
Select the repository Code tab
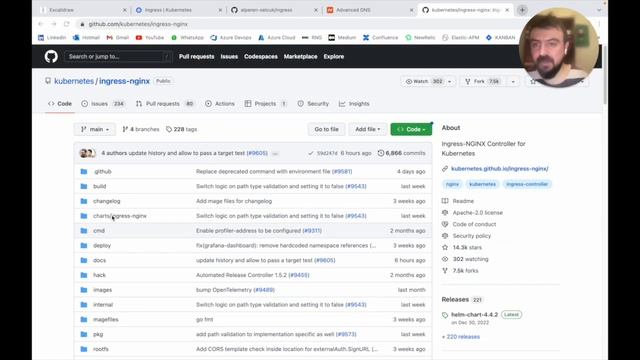[x=60, y=104]
